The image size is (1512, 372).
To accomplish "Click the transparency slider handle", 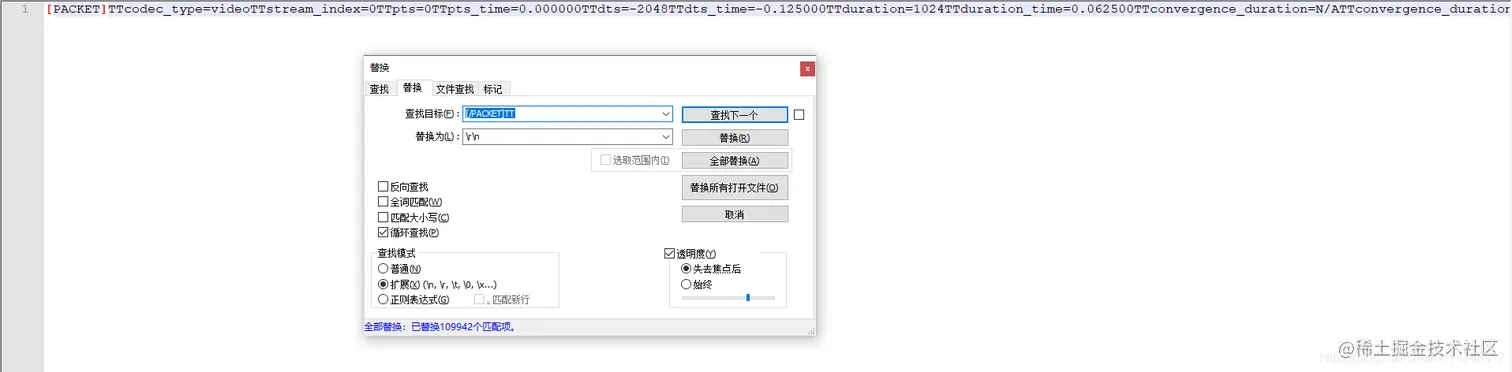I will pos(748,297).
